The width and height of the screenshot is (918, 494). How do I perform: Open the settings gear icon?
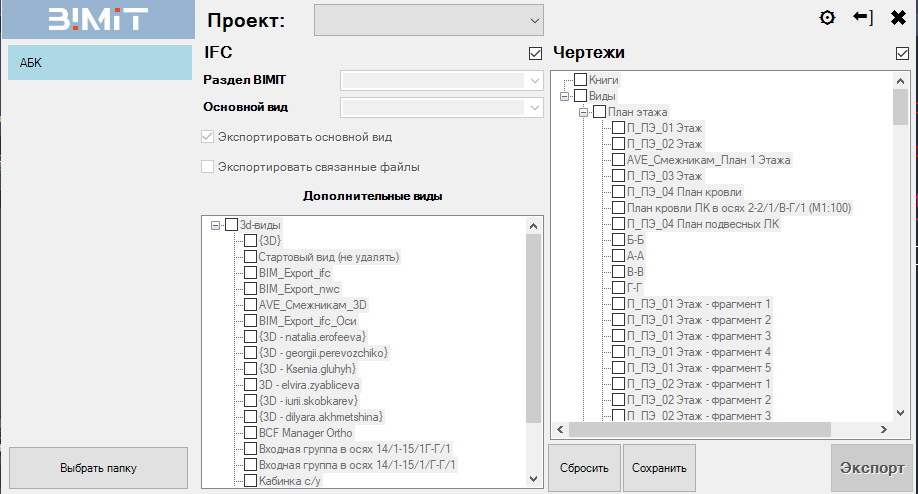tap(827, 18)
